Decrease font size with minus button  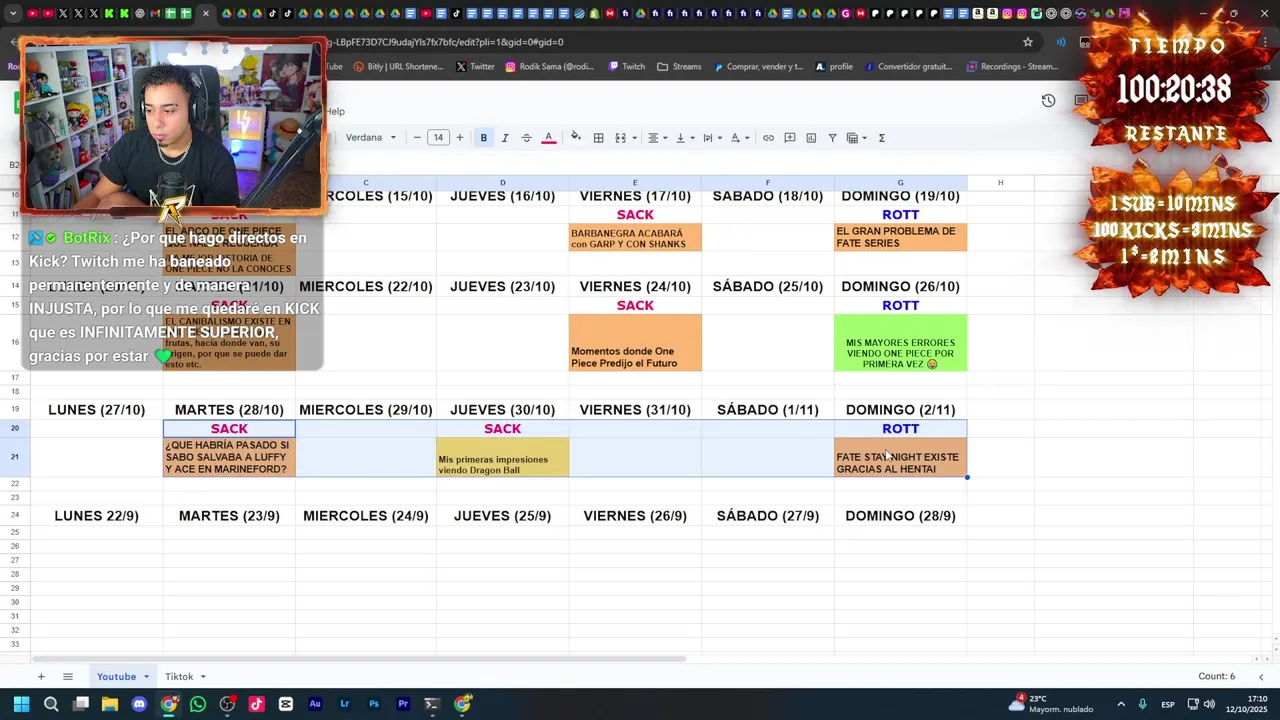pos(417,138)
